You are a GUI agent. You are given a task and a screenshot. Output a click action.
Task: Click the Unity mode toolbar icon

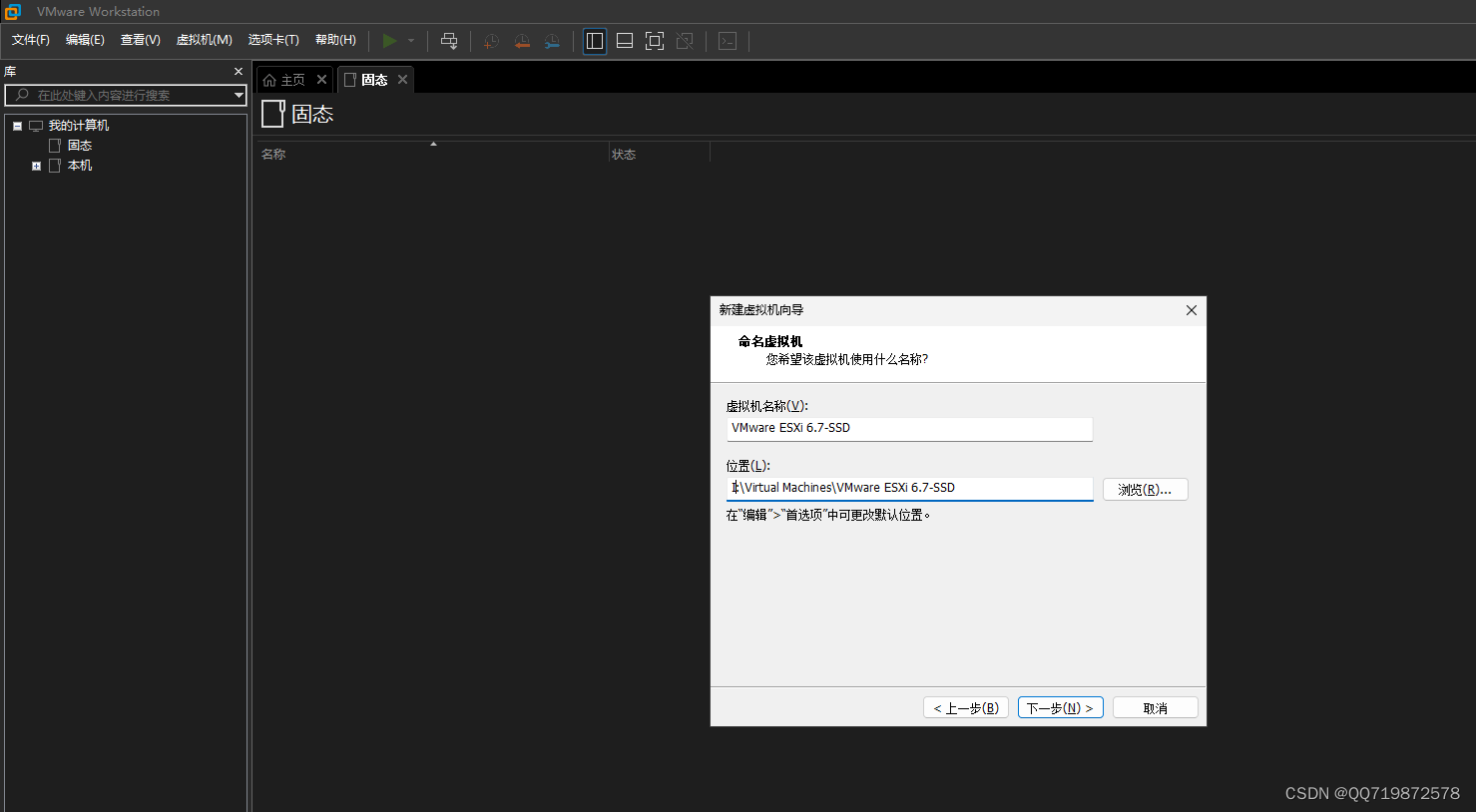tap(685, 41)
